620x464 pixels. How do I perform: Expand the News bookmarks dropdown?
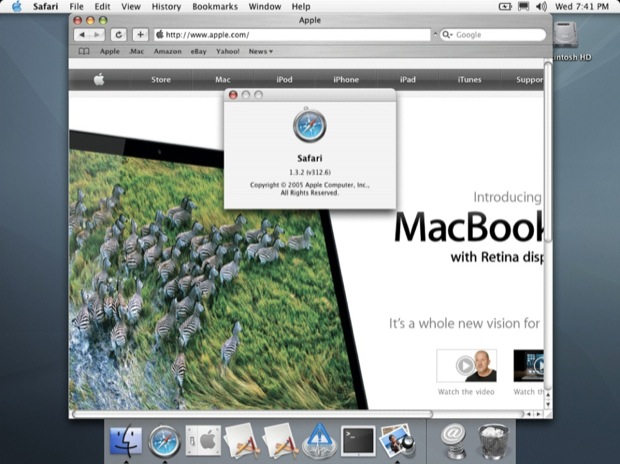coord(261,51)
